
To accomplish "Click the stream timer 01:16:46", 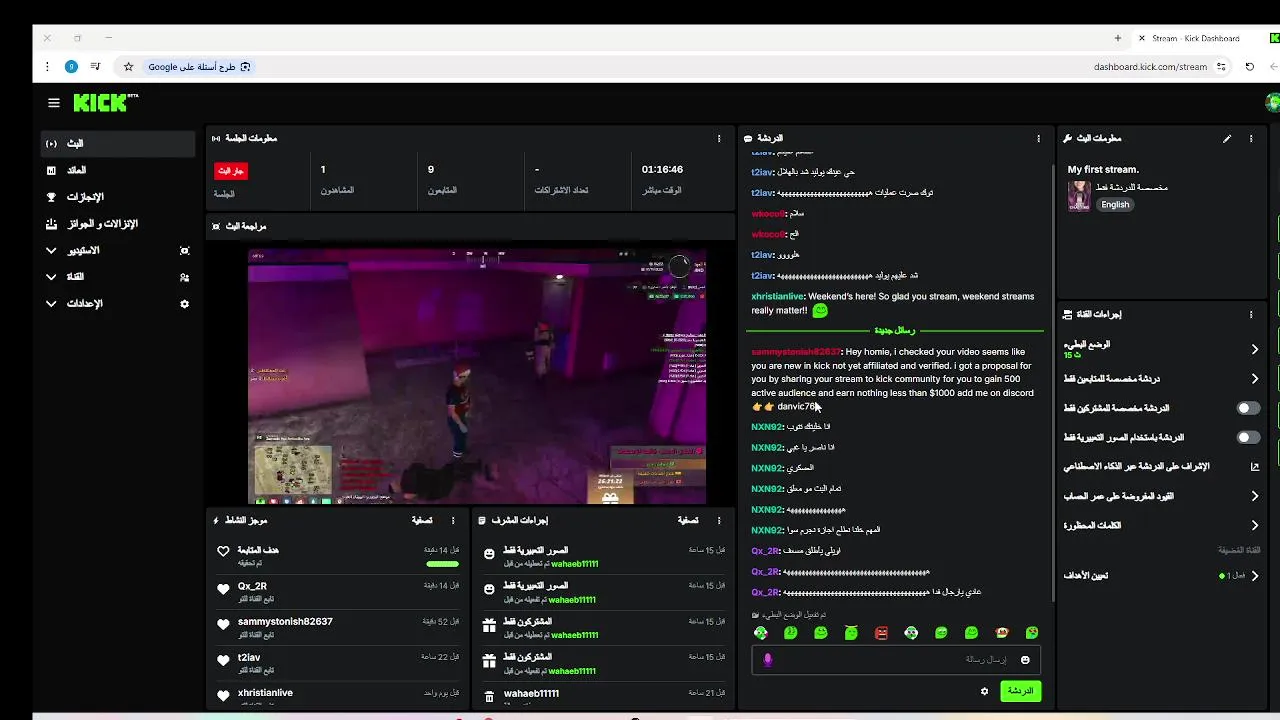I will click(662, 170).
